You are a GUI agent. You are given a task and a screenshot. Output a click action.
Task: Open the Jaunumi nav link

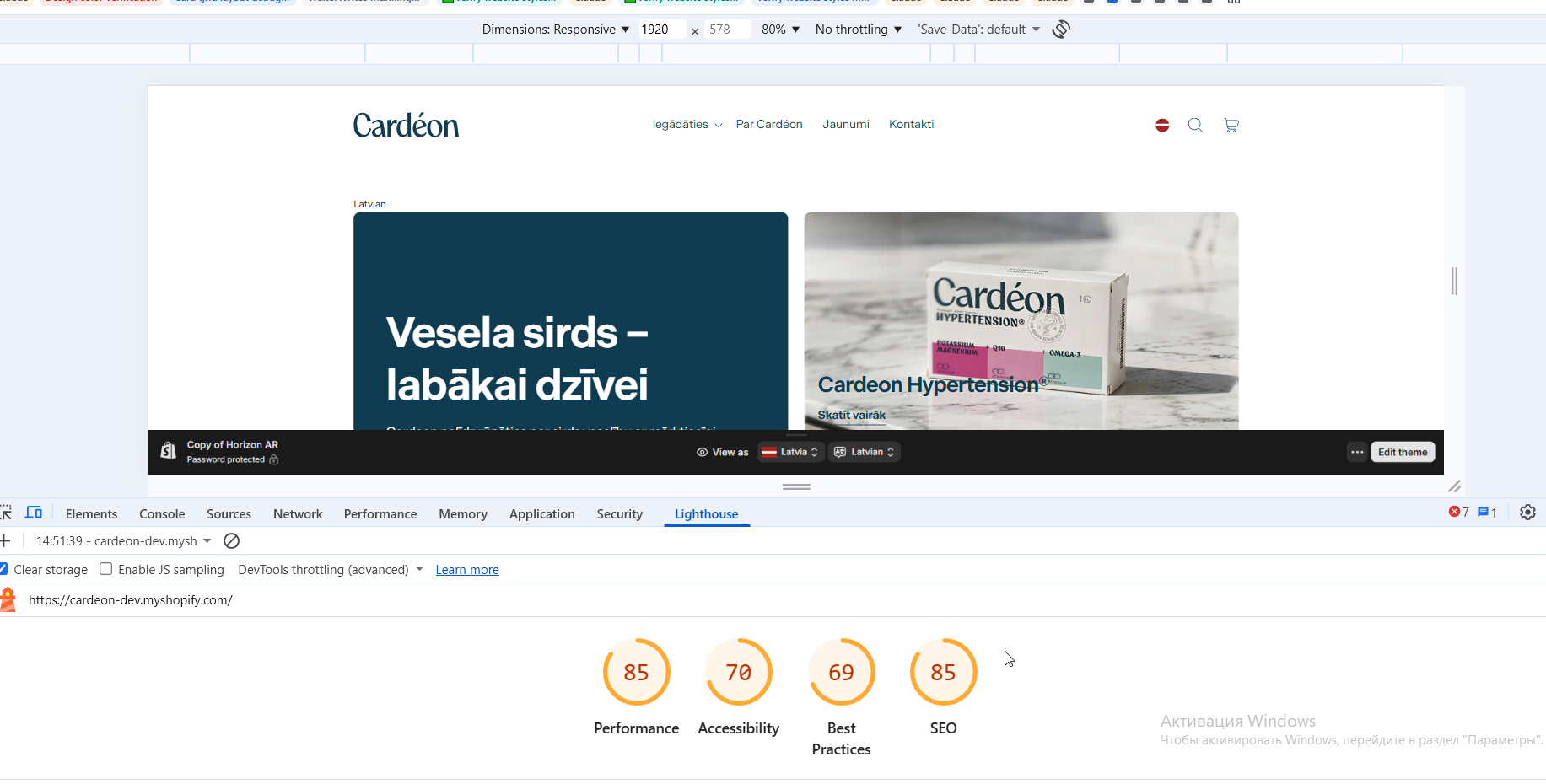[846, 124]
